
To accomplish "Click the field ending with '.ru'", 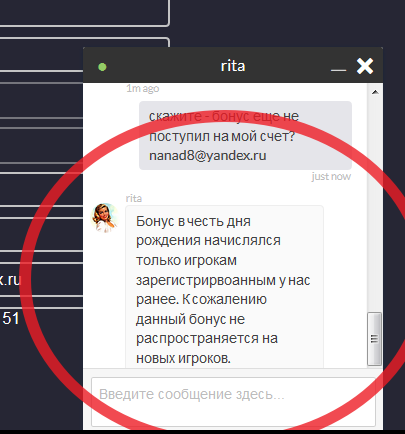I will [41, 279].
